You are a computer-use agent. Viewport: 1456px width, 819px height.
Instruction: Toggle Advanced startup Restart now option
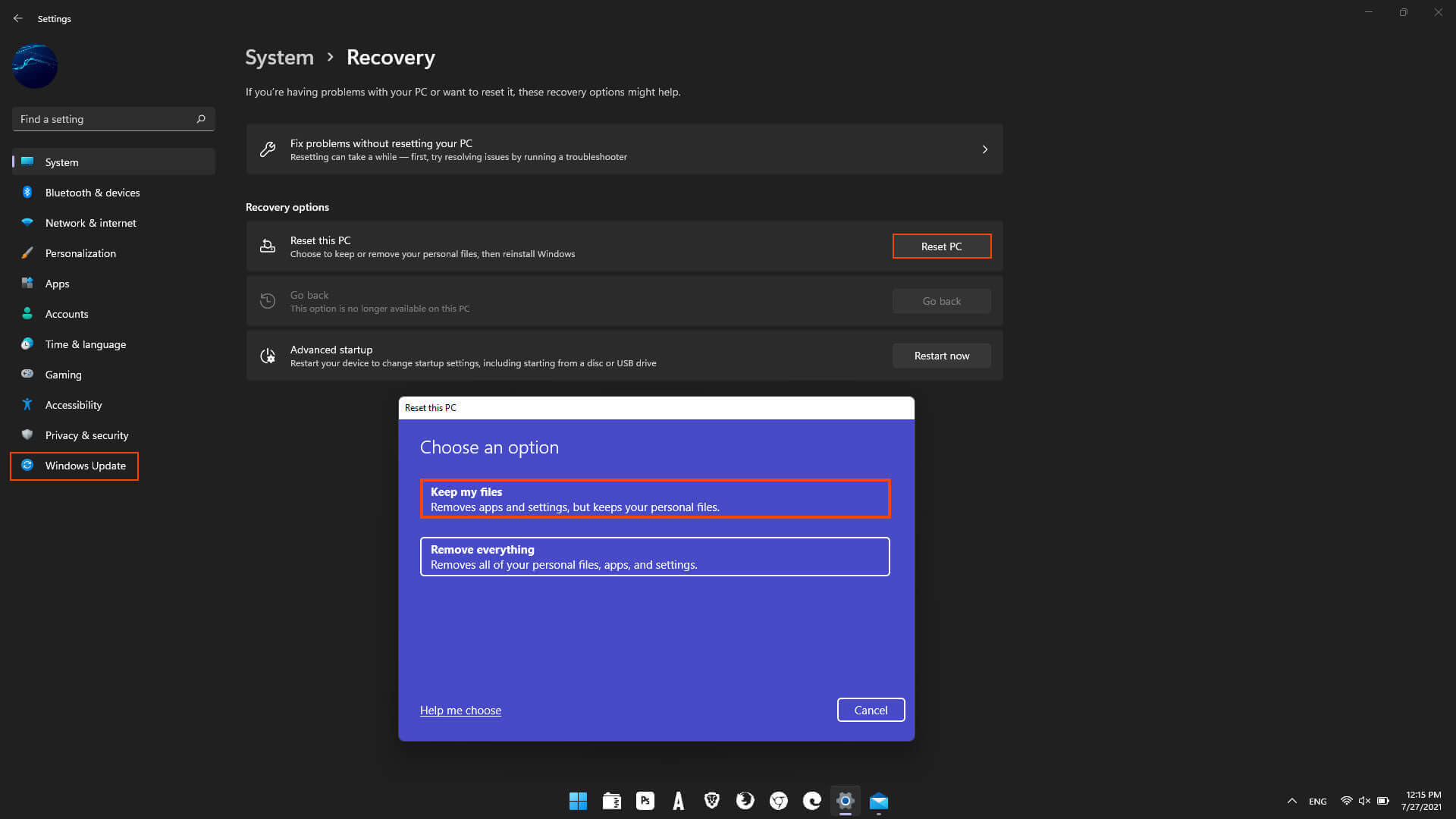point(941,355)
